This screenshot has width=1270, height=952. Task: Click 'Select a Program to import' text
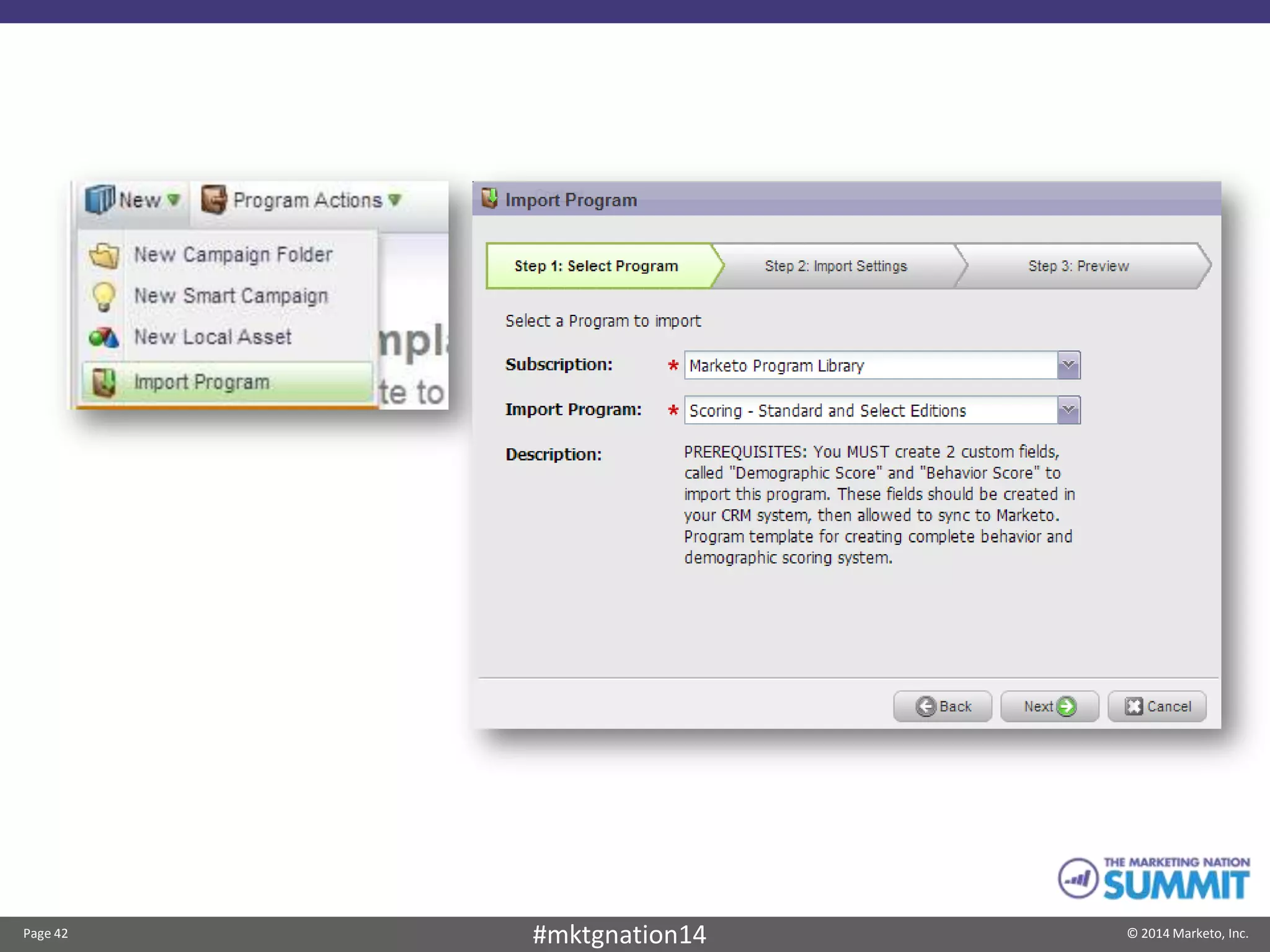click(x=603, y=321)
